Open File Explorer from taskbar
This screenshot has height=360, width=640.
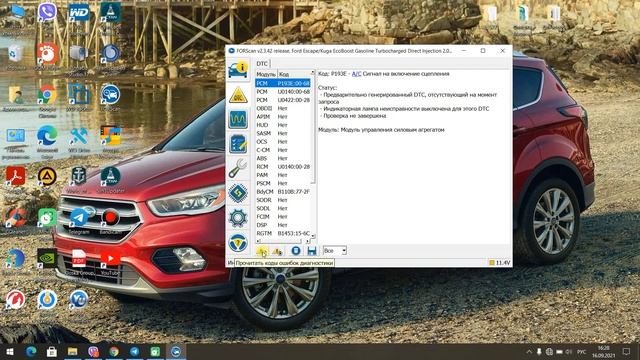(x=73, y=351)
